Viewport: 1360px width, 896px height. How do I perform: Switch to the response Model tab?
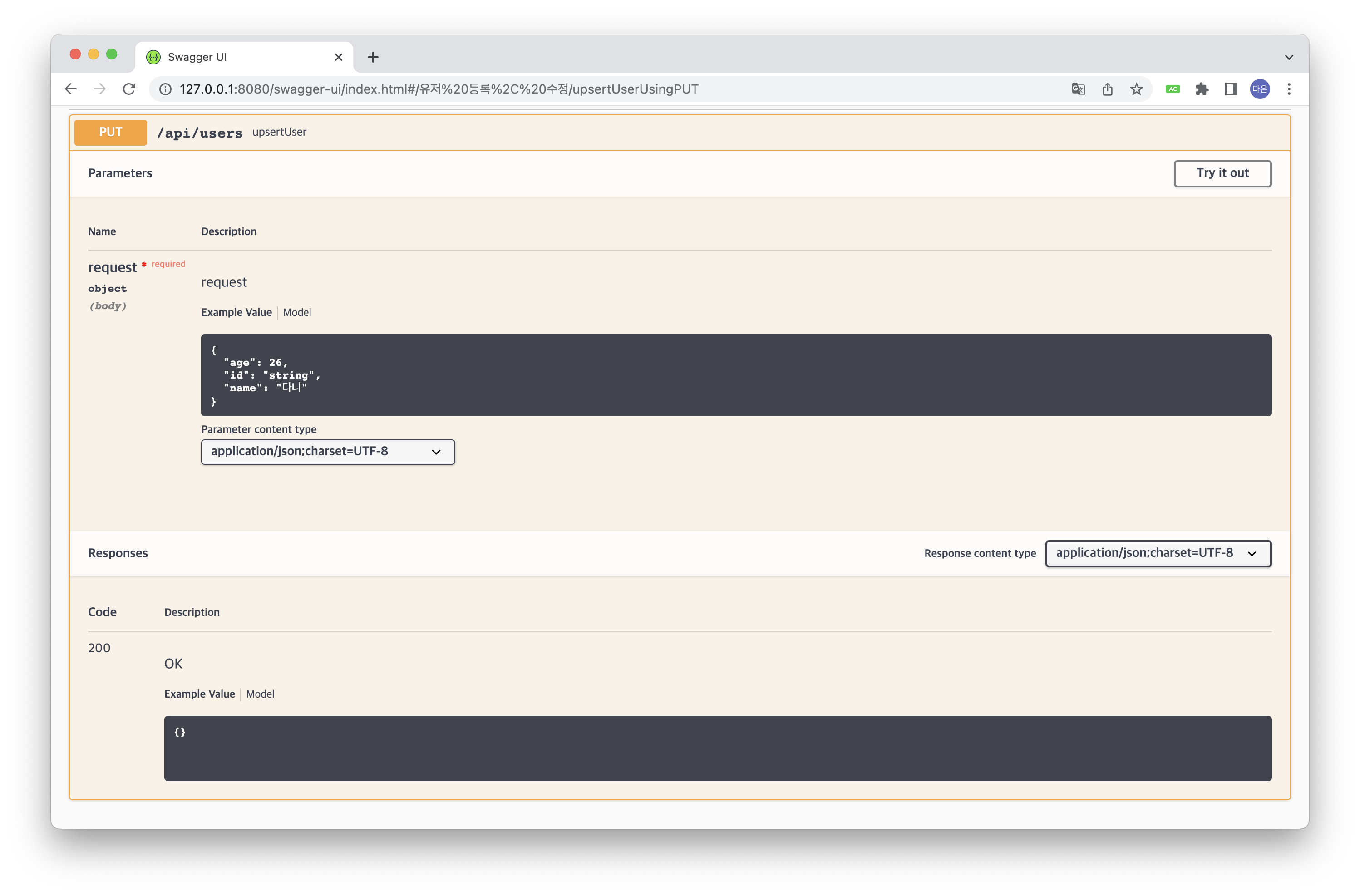tap(260, 694)
